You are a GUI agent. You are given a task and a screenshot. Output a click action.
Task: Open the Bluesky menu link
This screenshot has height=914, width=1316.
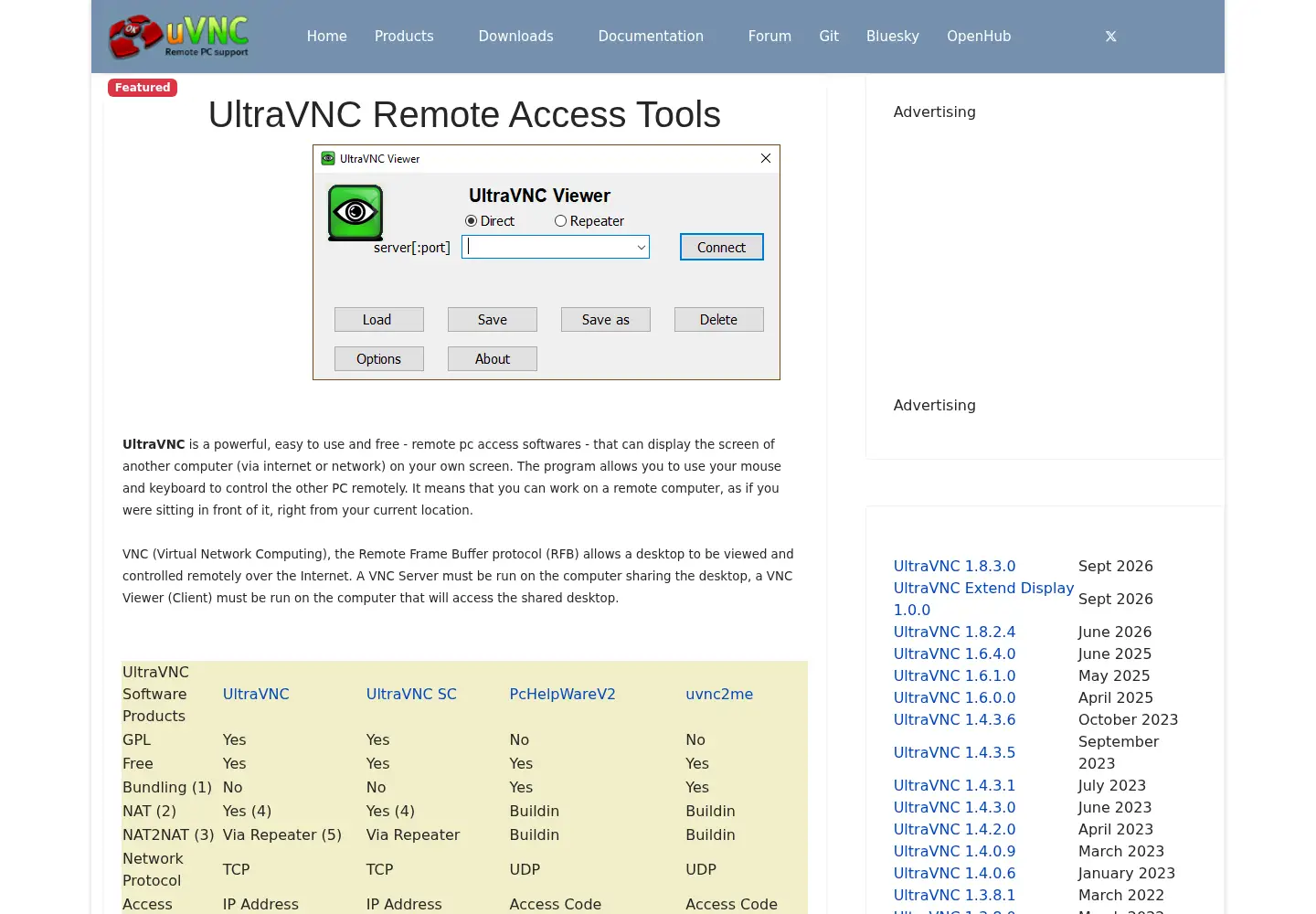893,37
